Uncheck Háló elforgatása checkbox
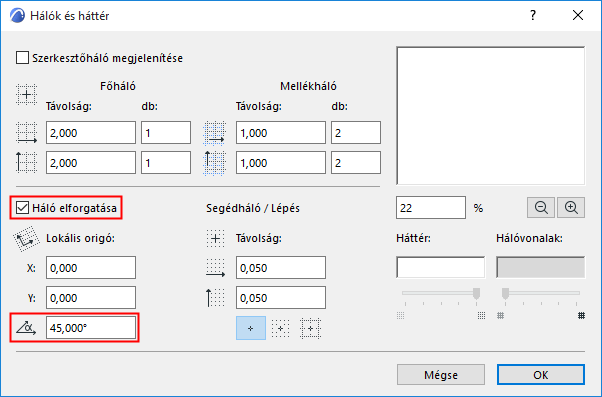The height and width of the screenshot is (397, 602). (x=22, y=208)
